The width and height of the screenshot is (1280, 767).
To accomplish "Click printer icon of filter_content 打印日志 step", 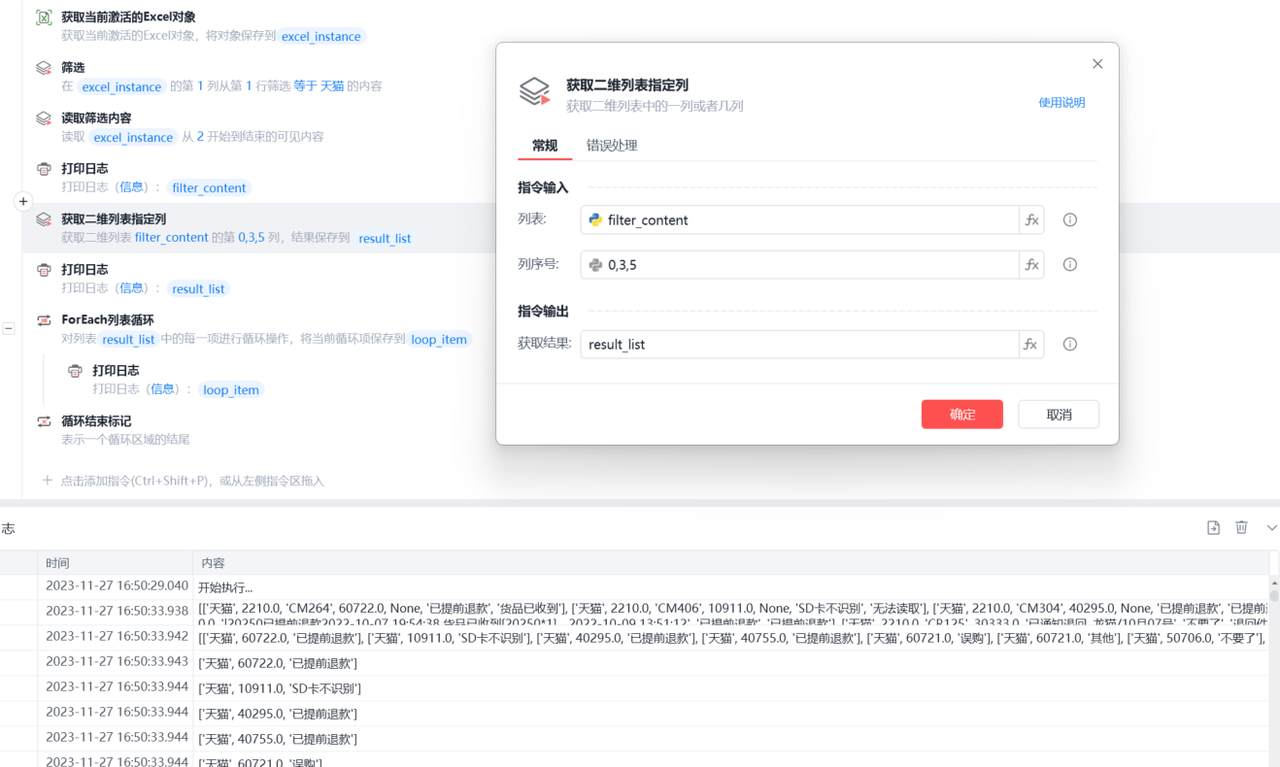I will tap(44, 169).
